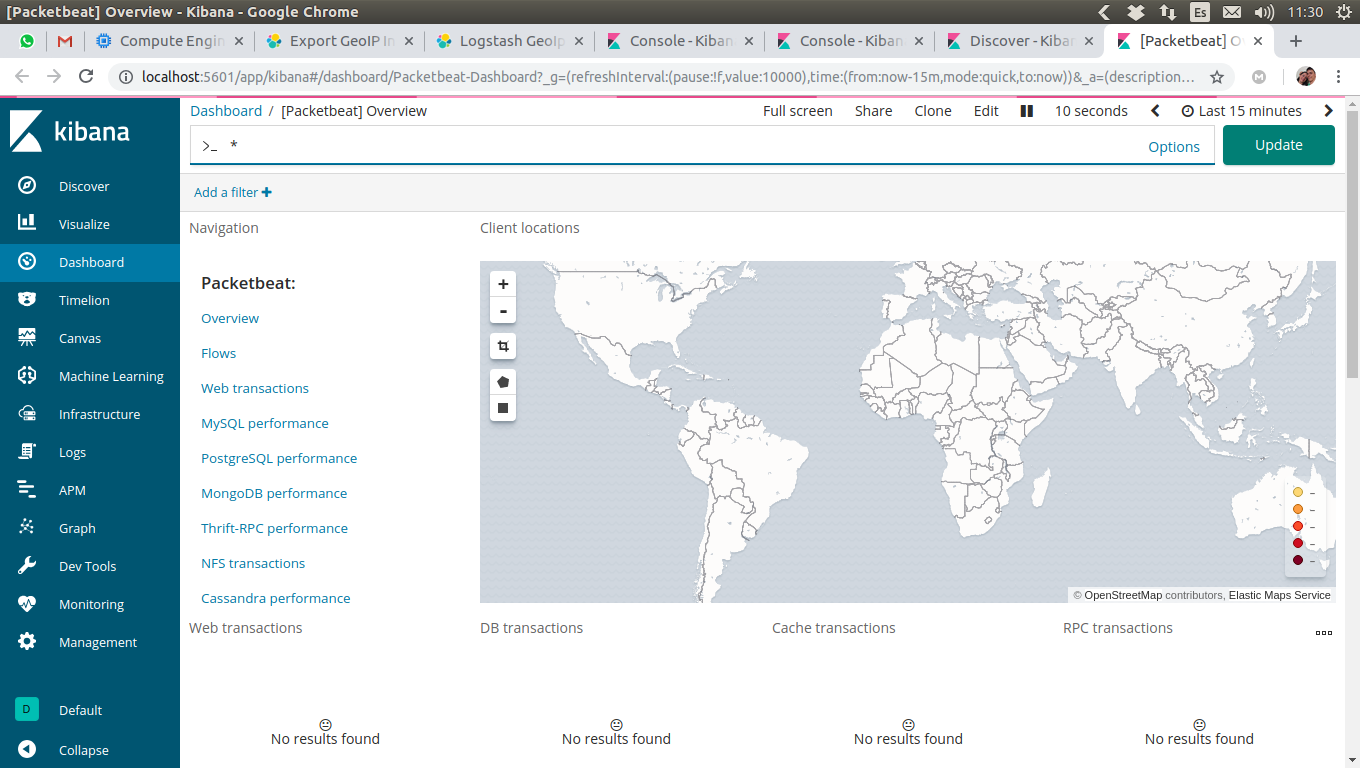1360x768 pixels.
Task: Open Cassandra performance link
Action: point(276,598)
